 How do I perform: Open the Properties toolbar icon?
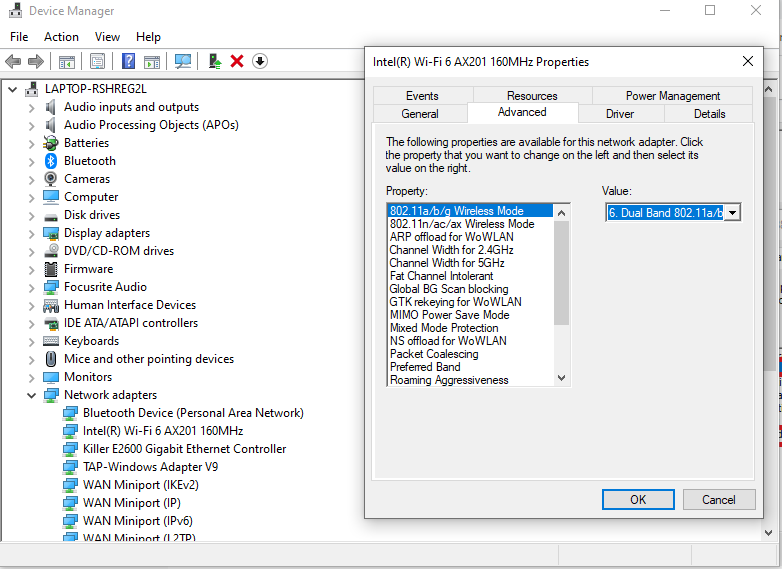point(98,61)
